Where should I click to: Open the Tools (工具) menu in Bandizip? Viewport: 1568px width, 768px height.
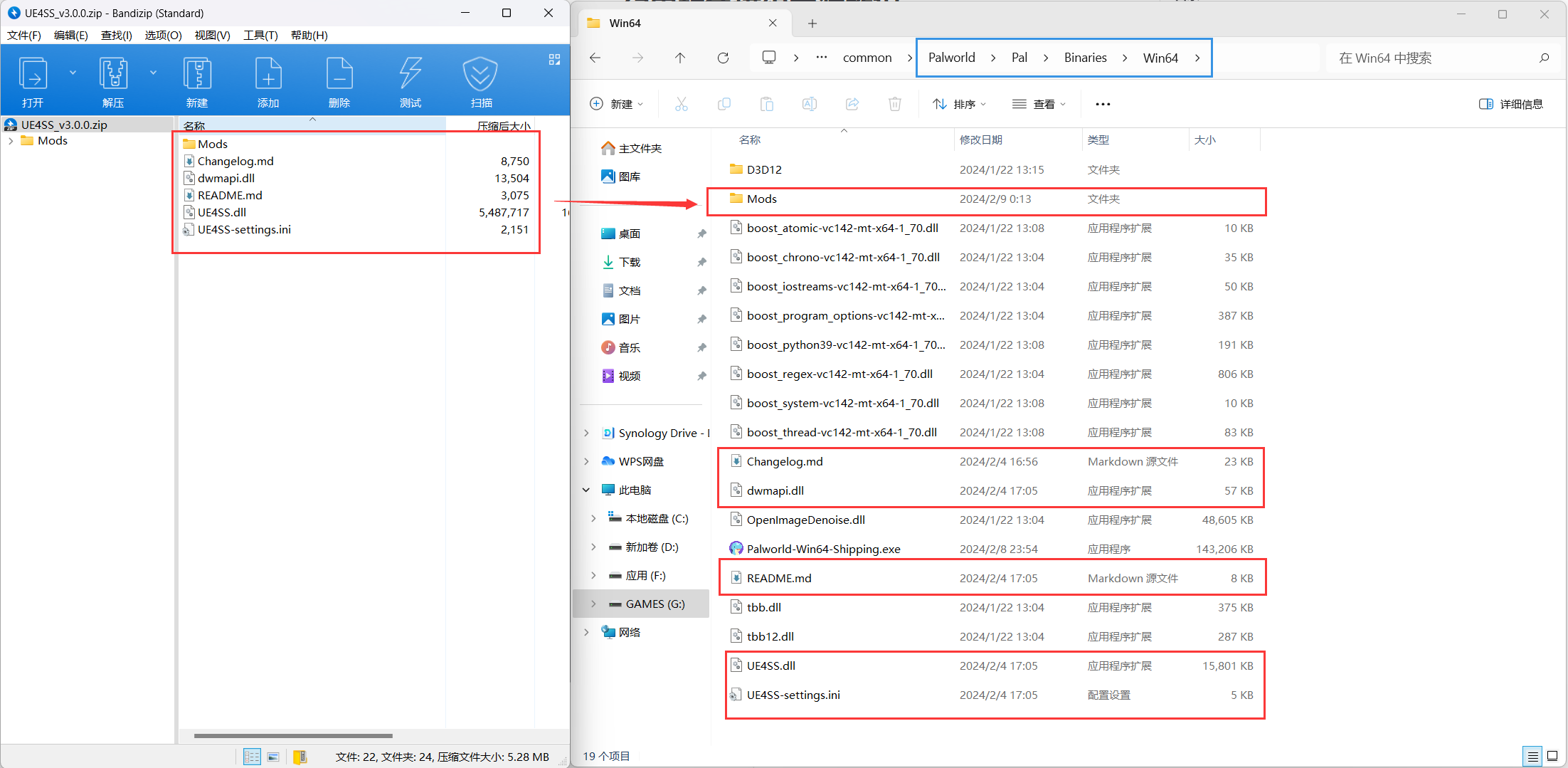(260, 35)
